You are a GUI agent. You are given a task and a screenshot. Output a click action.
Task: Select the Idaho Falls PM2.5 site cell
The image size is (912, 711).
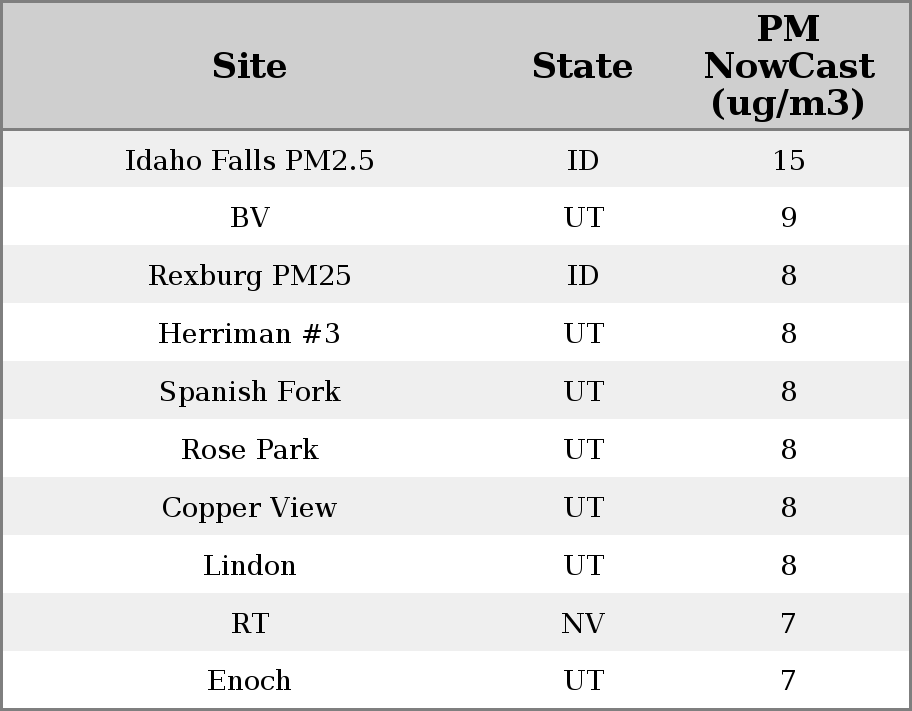[x=249, y=160]
